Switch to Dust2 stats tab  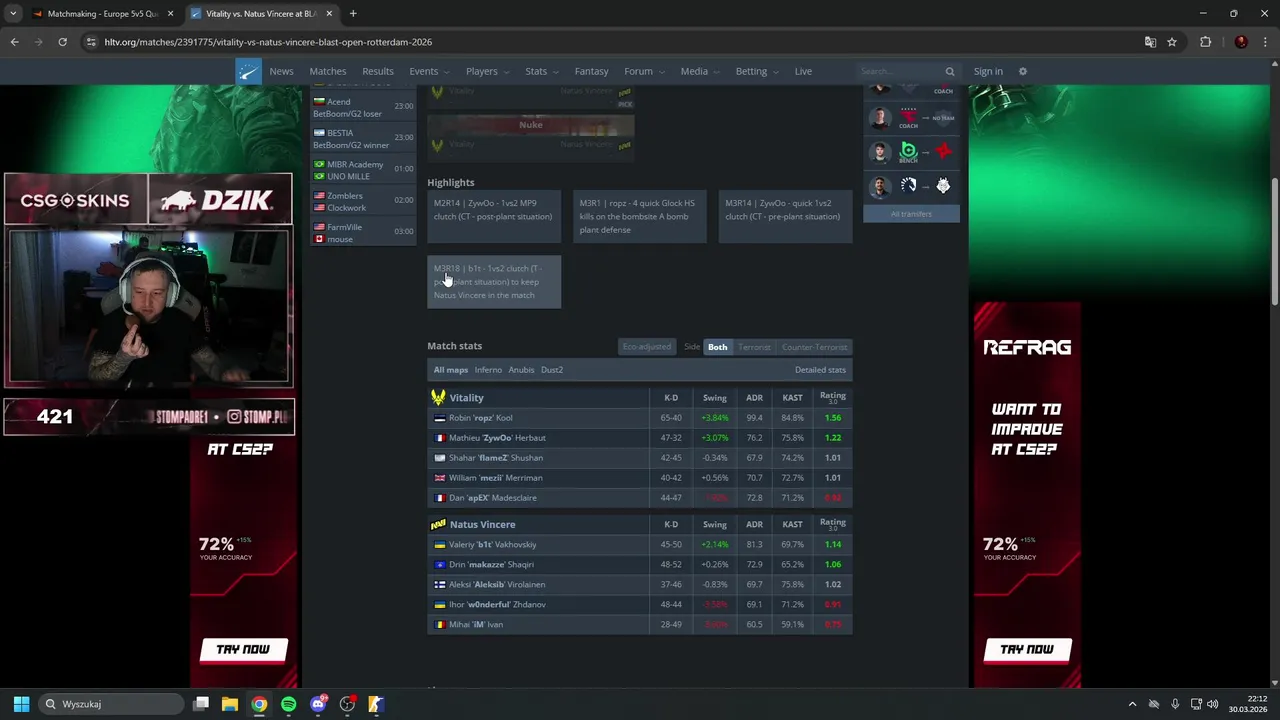point(552,370)
